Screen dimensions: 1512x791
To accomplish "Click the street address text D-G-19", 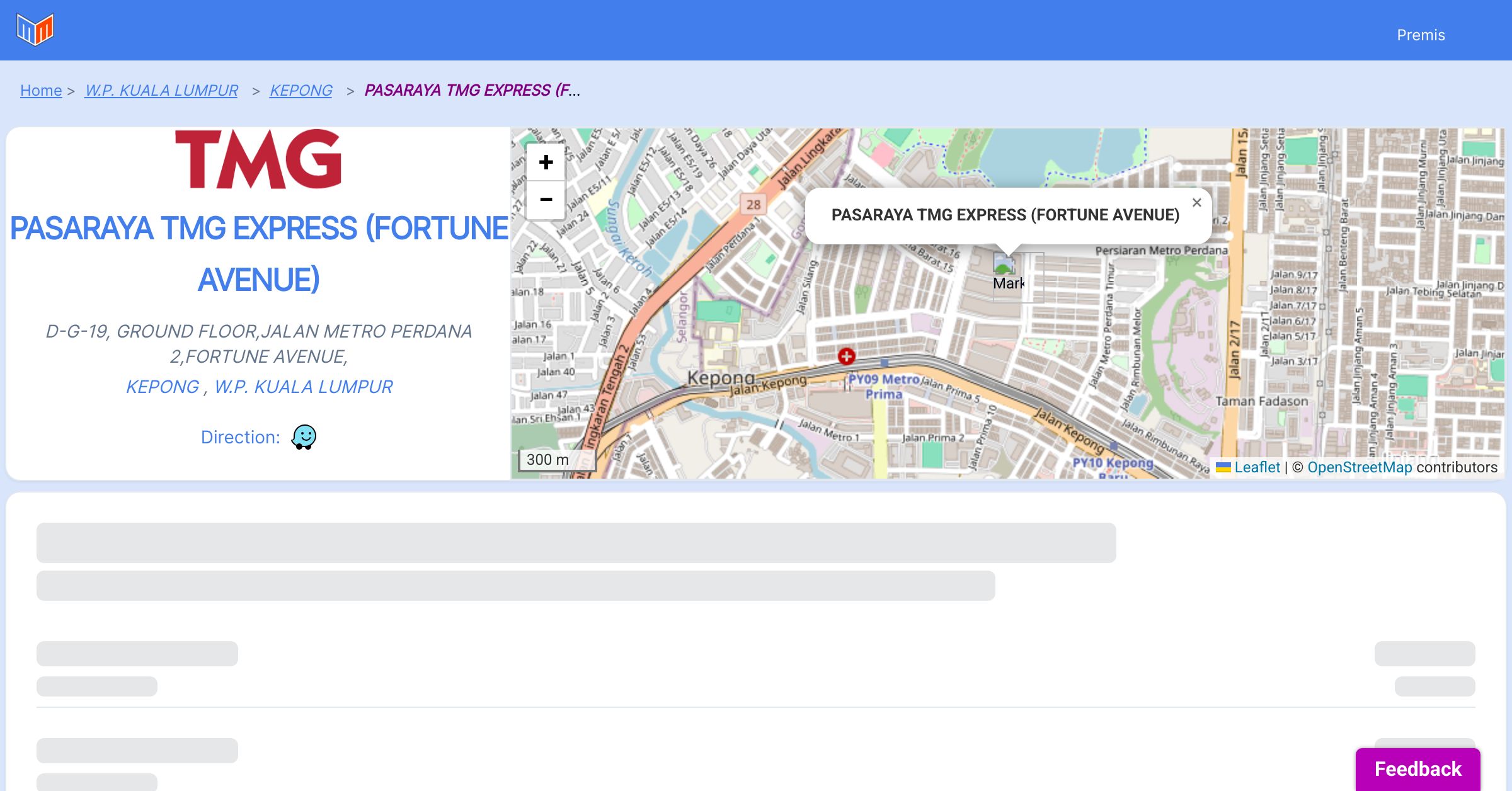I will click(259, 344).
